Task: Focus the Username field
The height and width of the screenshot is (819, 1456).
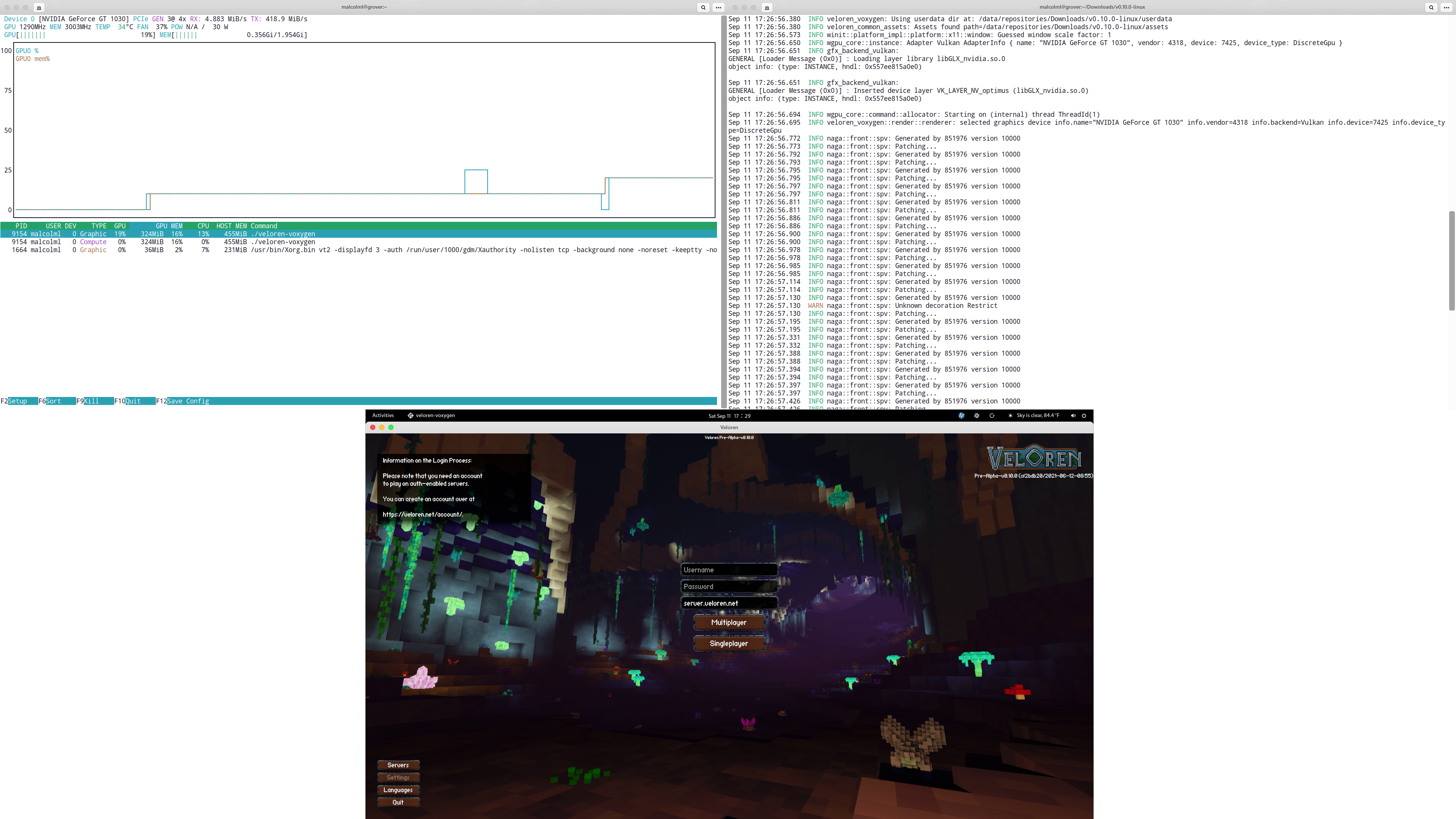Action: 729,570
